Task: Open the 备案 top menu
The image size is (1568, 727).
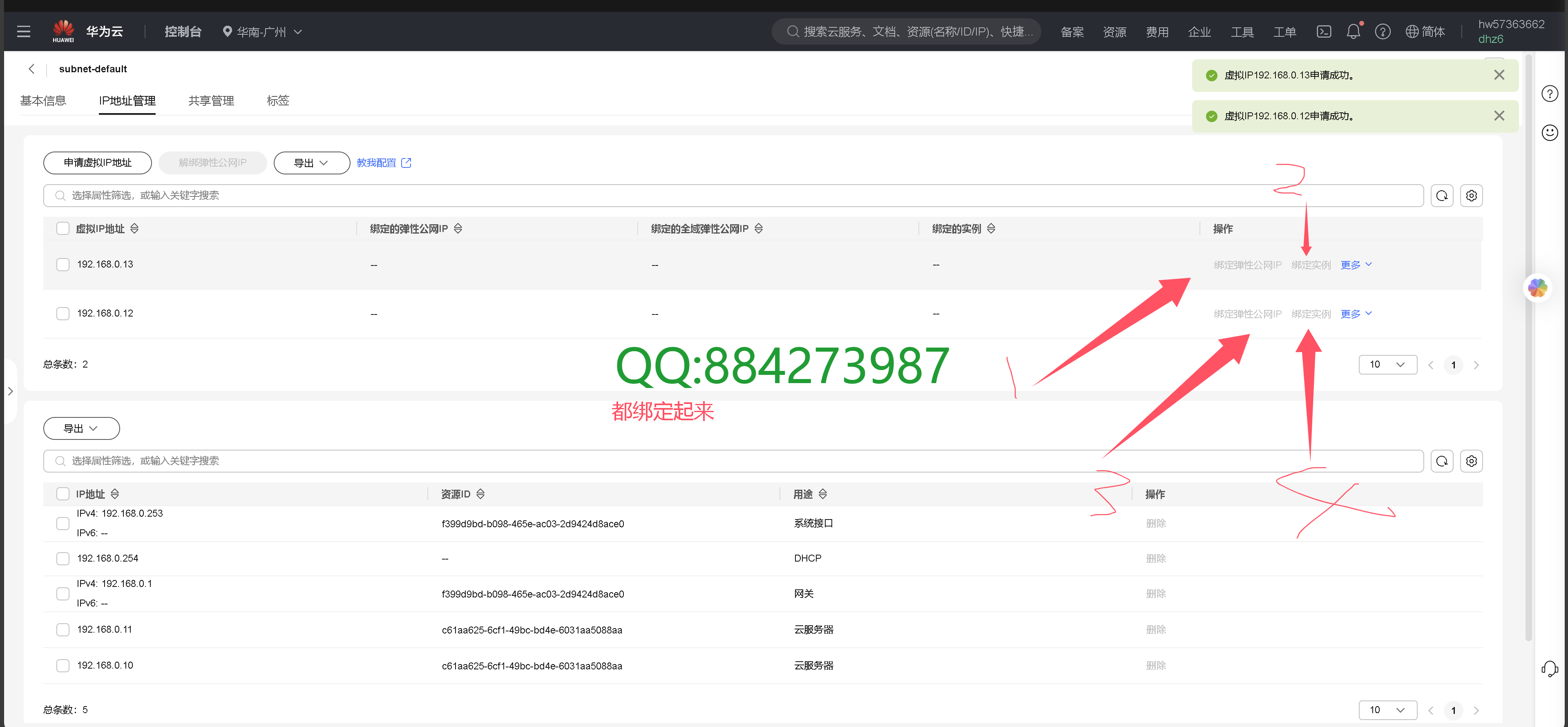Action: tap(1072, 31)
